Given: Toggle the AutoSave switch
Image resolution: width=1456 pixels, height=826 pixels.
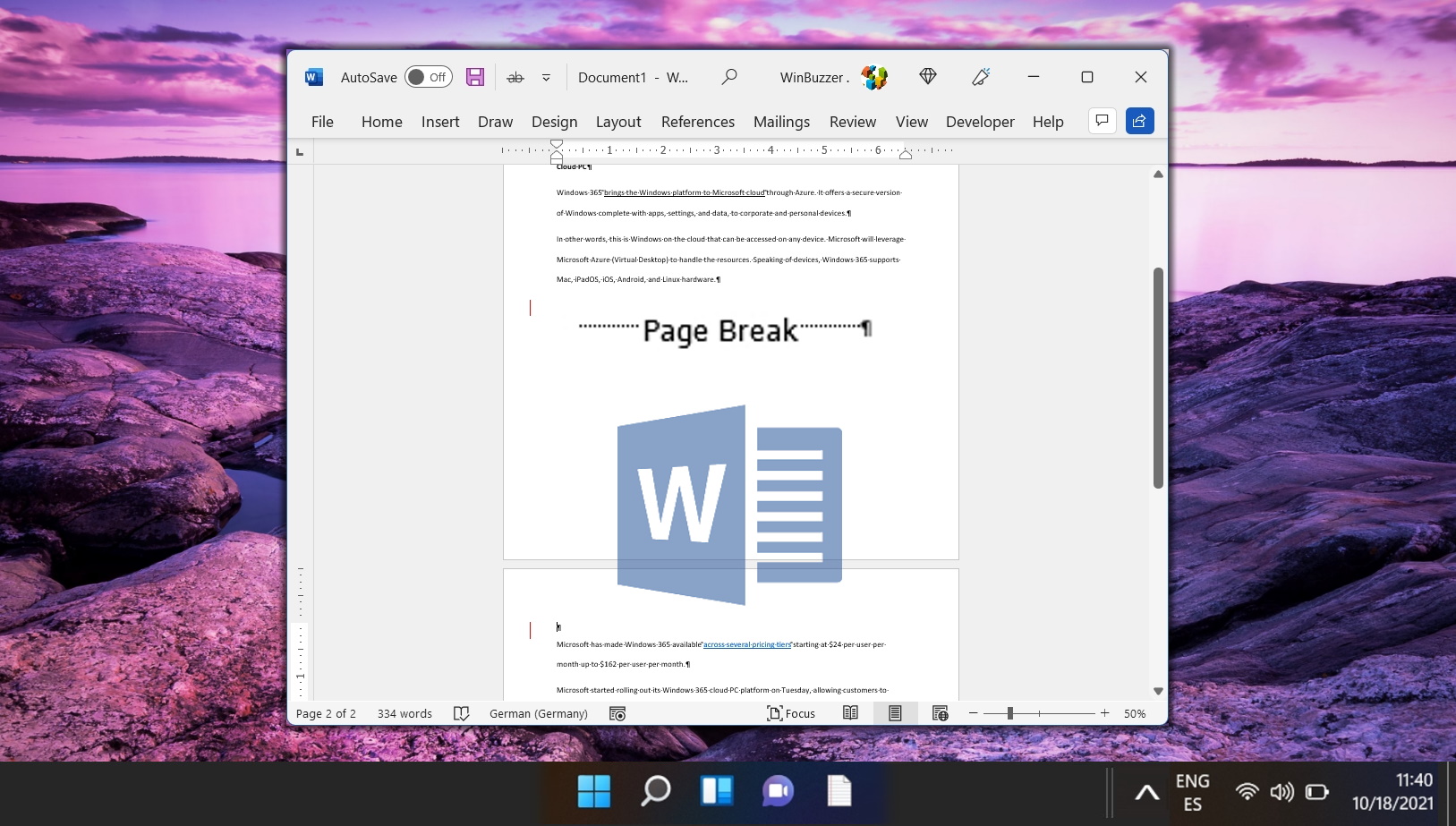Looking at the screenshot, I should tap(428, 77).
